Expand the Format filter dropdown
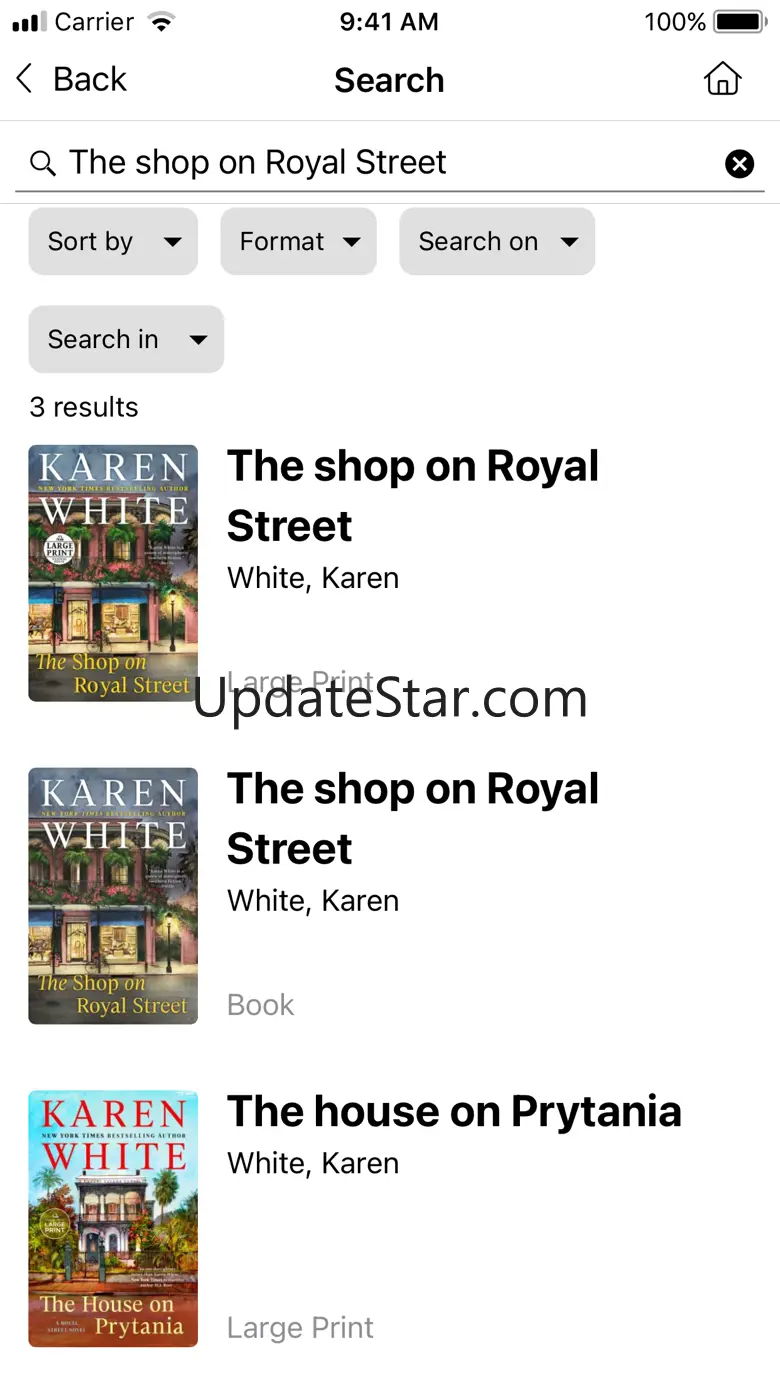Screen dimensions: 780x1387 298,241
